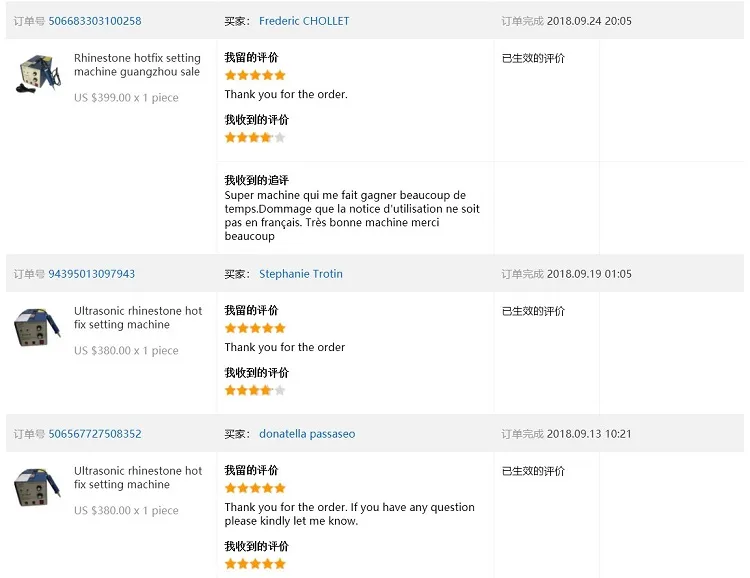View buyer Stephanie Trotin's profile
Image resolution: width=750 pixels, height=578 pixels.
pyautogui.click(x=301, y=274)
